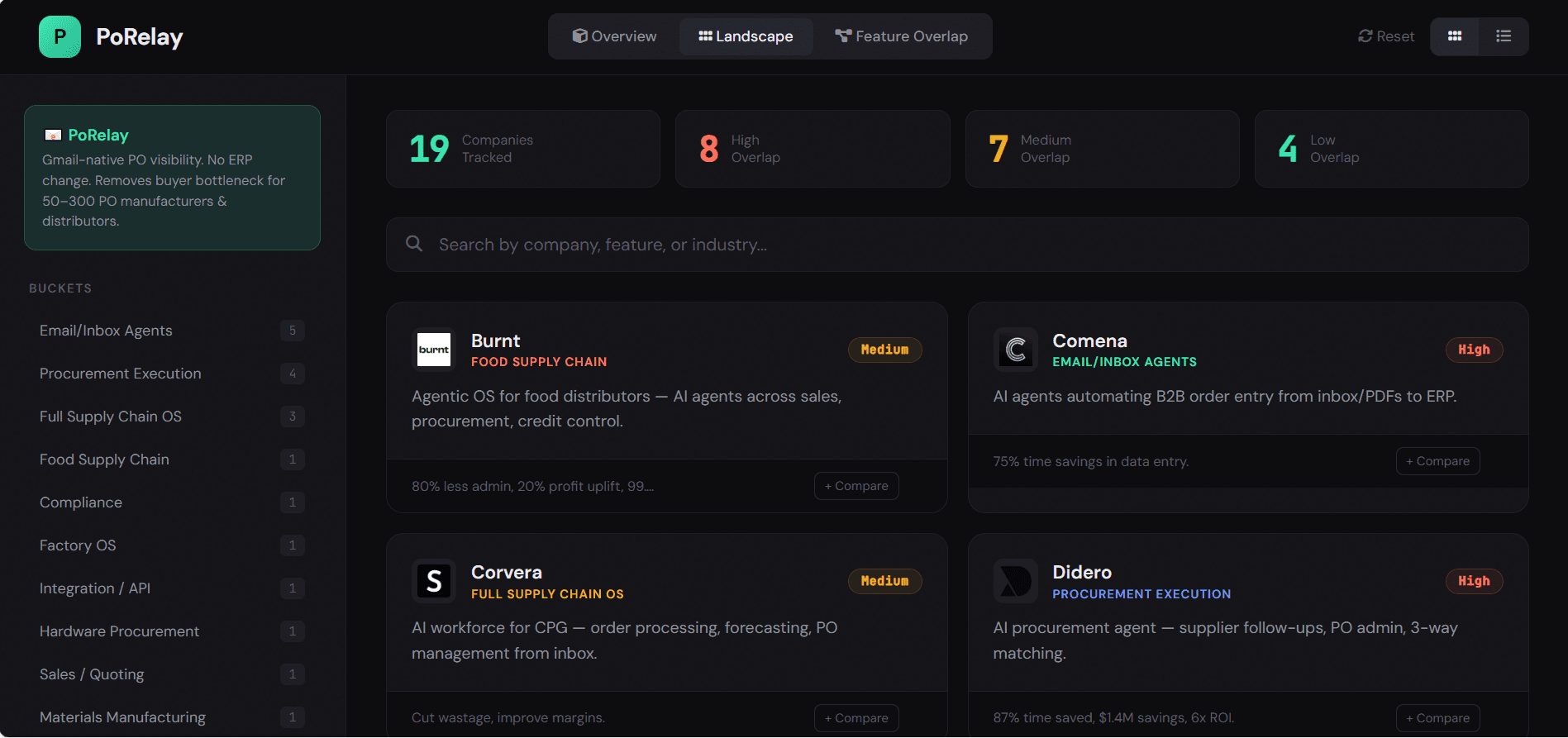Filter by Sales / Quoting bucket
This screenshot has height=738, width=1568.
[172, 674]
